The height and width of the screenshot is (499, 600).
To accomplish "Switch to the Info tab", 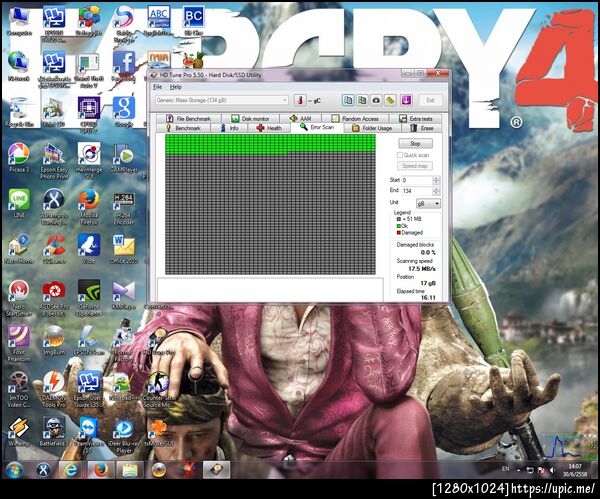I will pyautogui.click(x=230, y=128).
